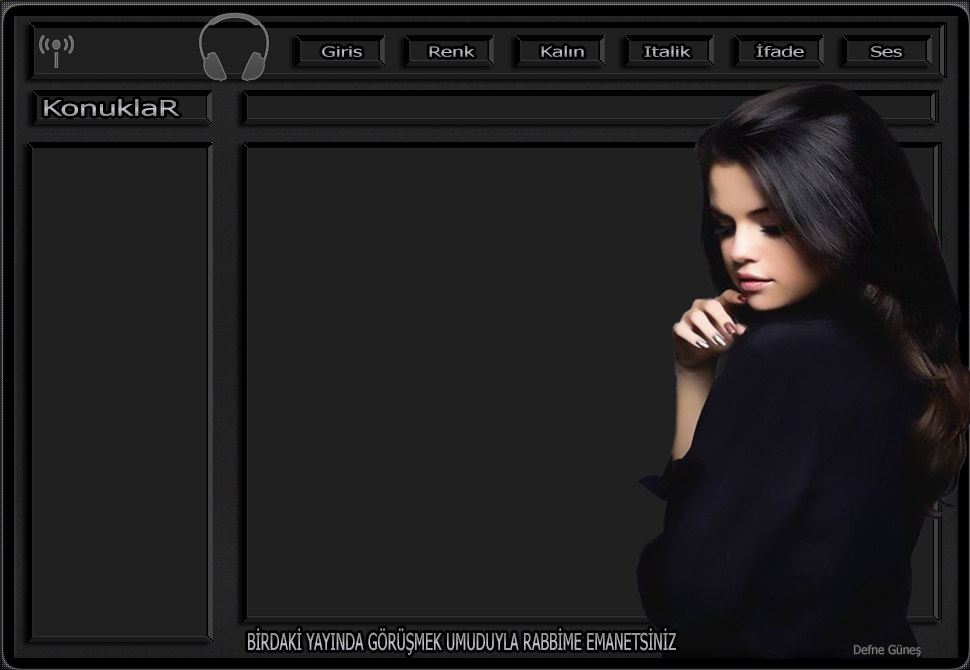
Task: Click the Defne Güneş credit text
Action: (886, 650)
